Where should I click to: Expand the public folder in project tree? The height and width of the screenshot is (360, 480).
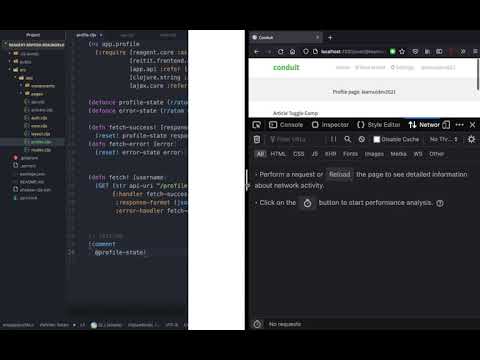coord(10,62)
